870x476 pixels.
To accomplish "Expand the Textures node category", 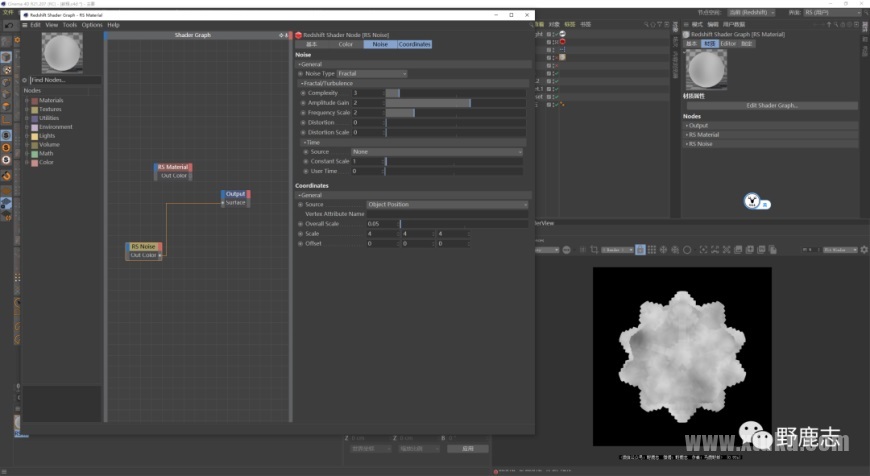I will point(27,109).
